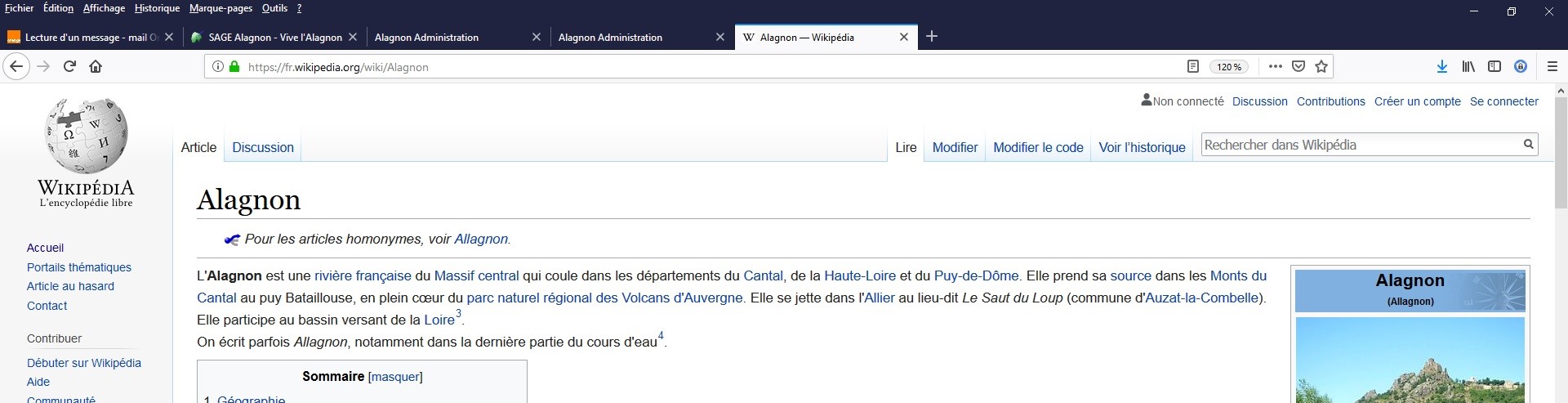Open the Fichier menu

[x=20, y=8]
